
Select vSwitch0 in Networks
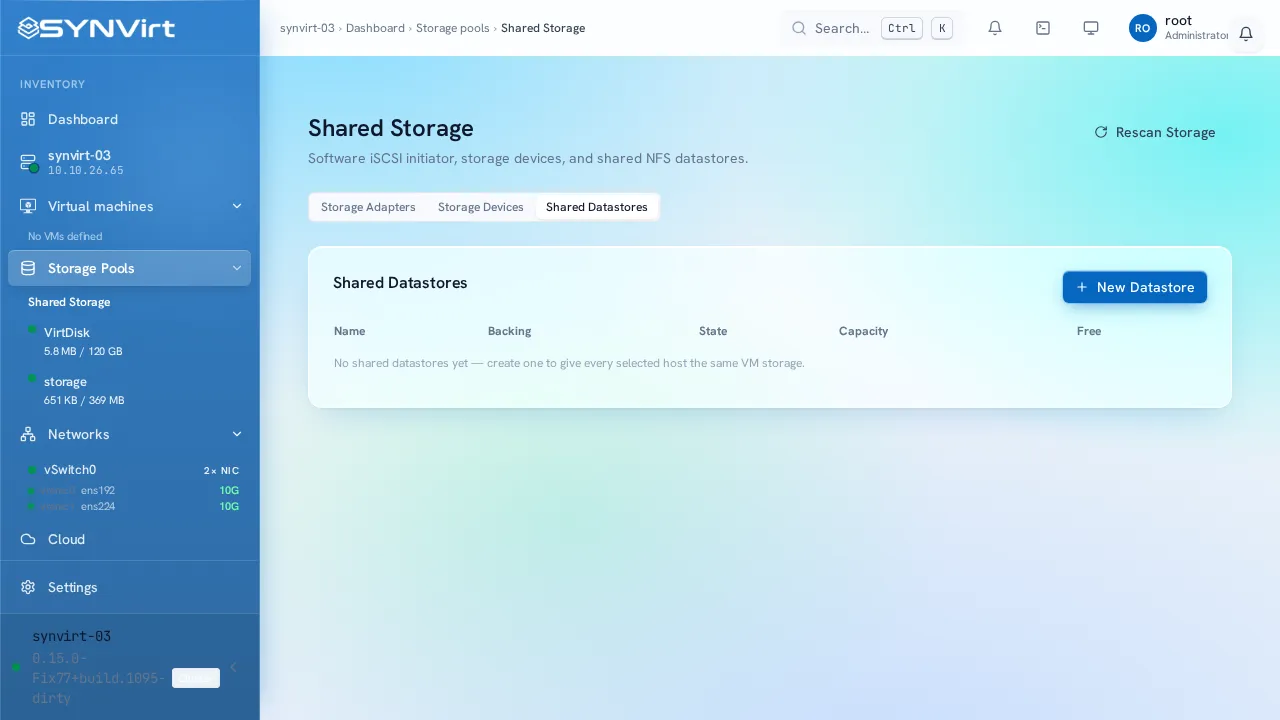pos(70,470)
